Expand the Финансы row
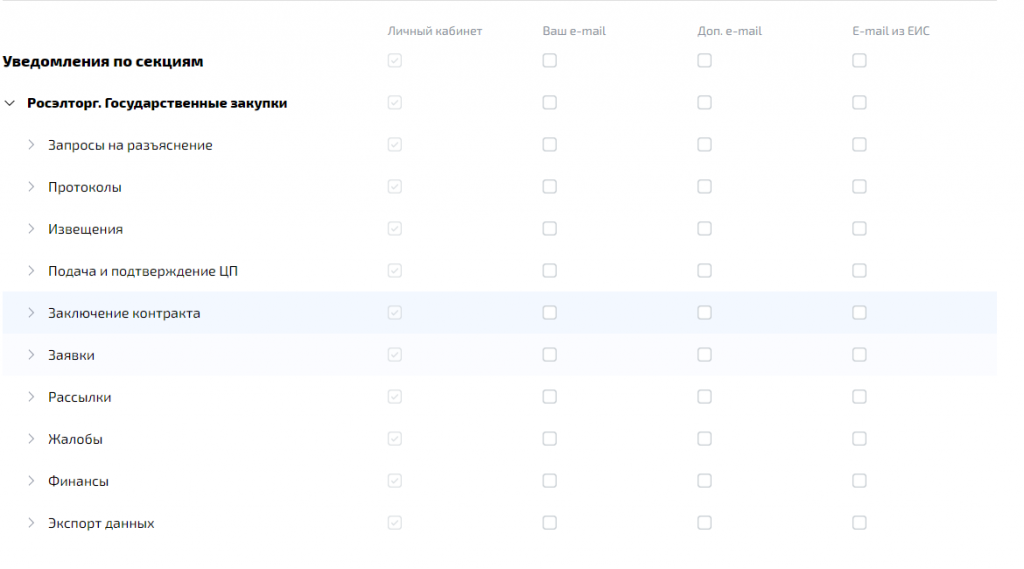1024x569 pixels. [x=31, y=481]
